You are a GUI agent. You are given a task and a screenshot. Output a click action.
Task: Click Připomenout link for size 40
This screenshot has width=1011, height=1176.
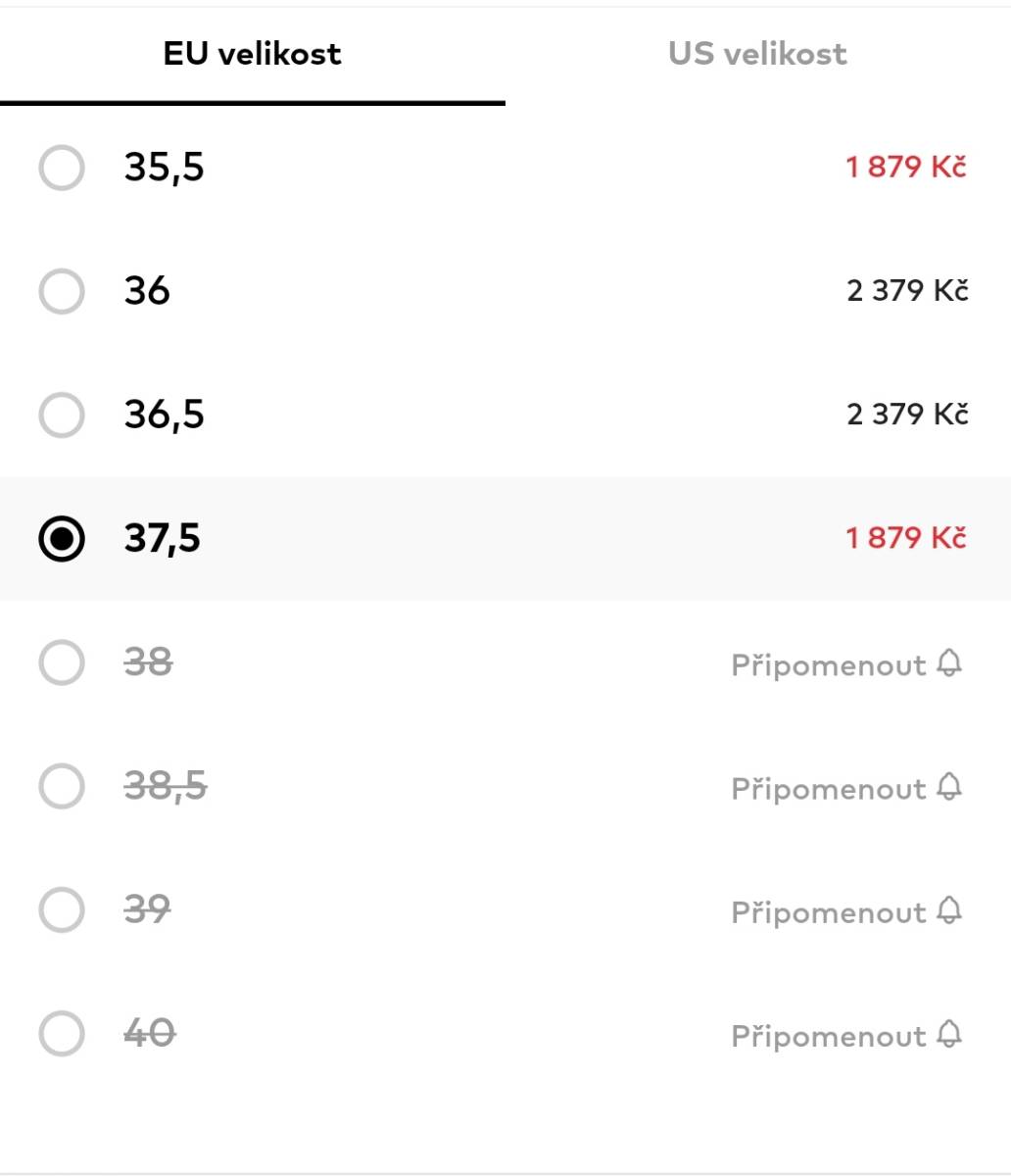(829, 1036)
